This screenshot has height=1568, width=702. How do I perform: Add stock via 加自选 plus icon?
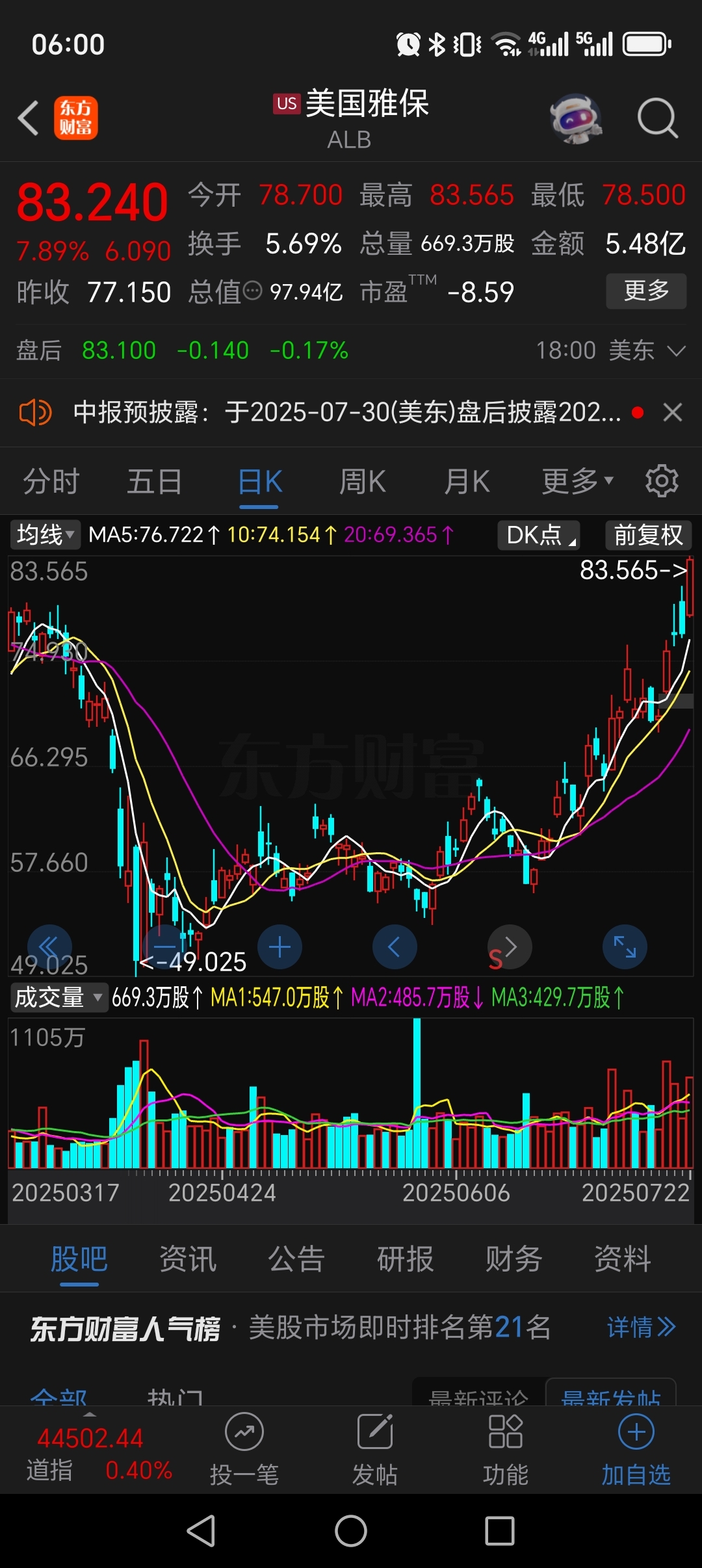(636, 1431)
